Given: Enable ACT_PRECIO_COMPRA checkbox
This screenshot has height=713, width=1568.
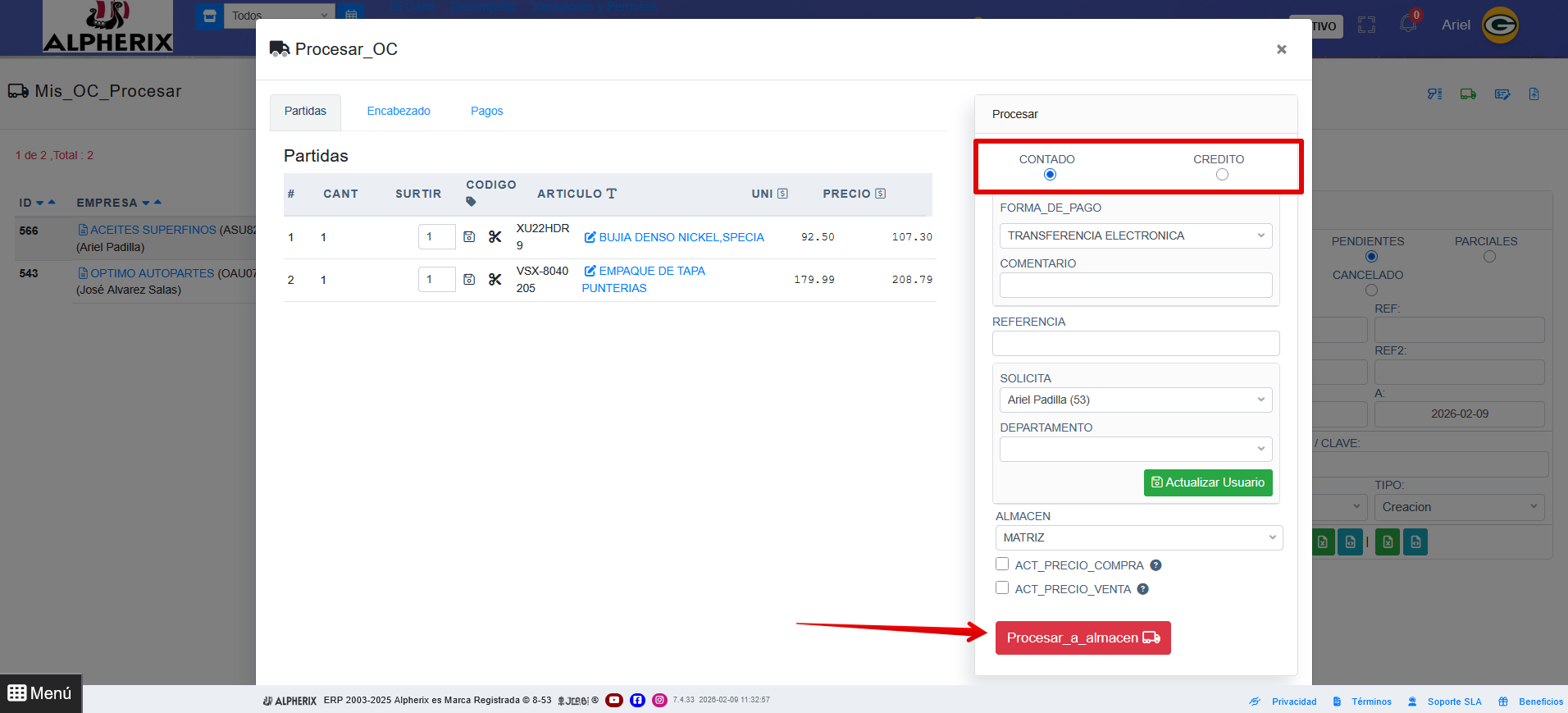Looking at the screenshot, I should tap(1002, 564).
